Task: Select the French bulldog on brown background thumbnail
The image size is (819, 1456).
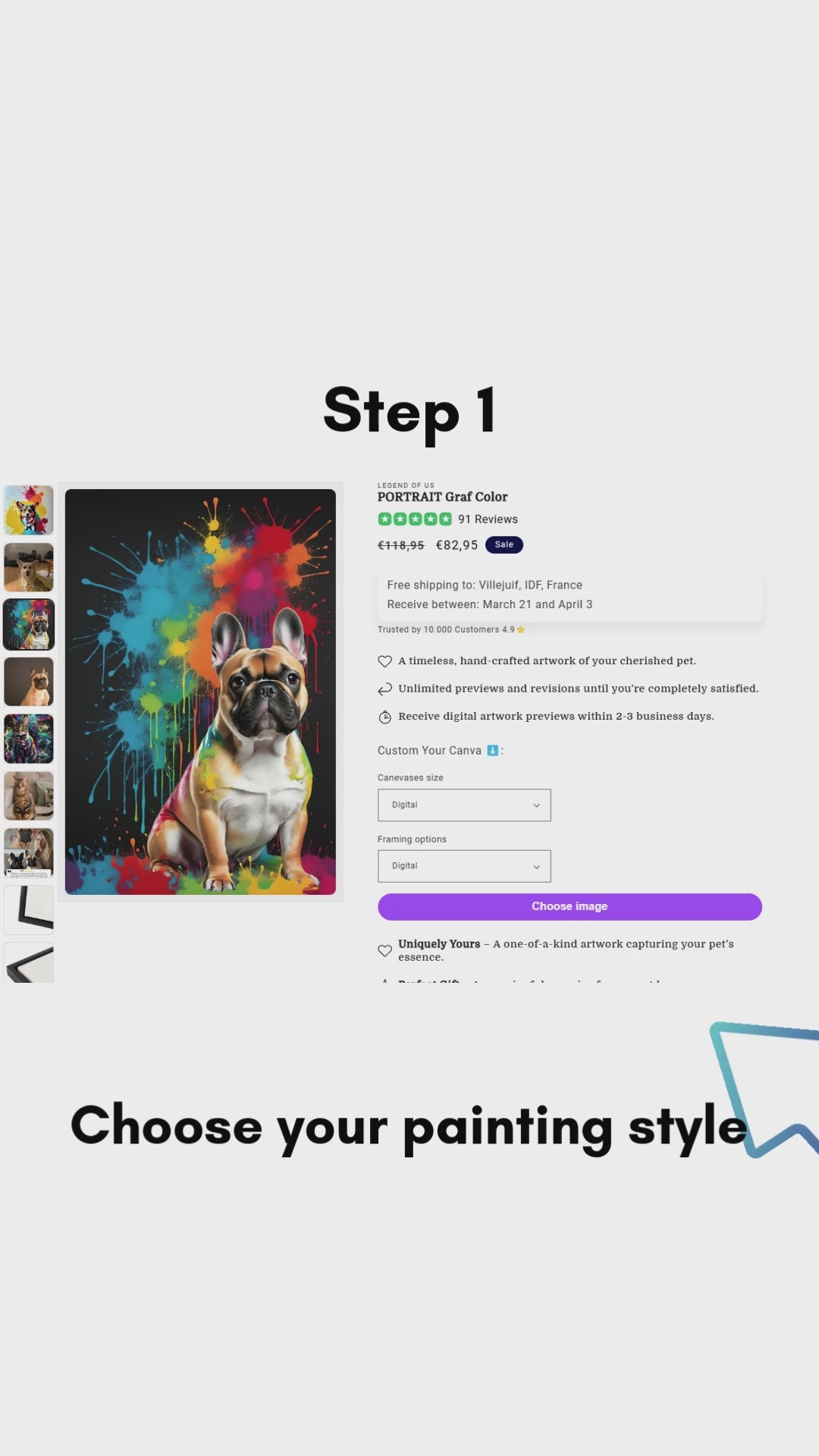Action: click(x=29, y=682)
